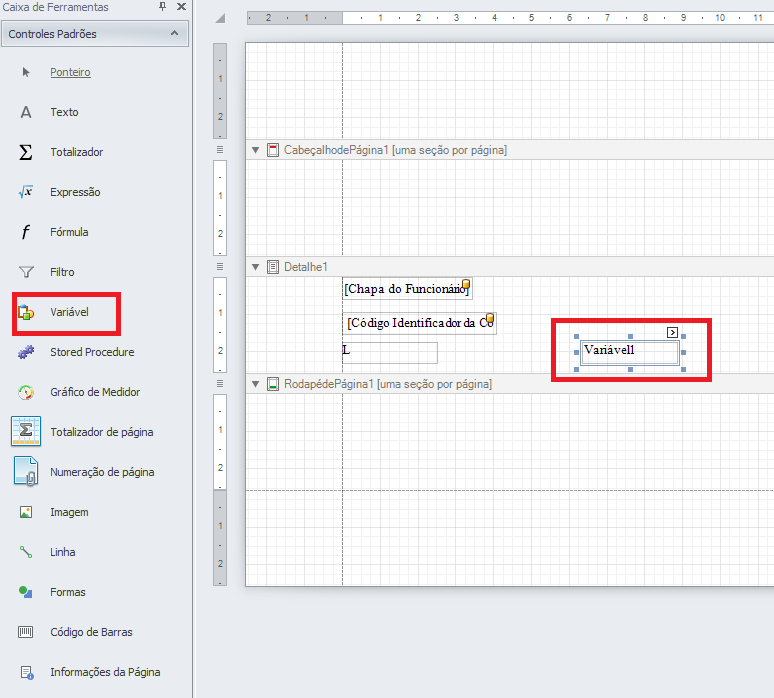Screen dimensions: 774x698
Task: Click the Linha label
Action: click(x=63, y=552)
